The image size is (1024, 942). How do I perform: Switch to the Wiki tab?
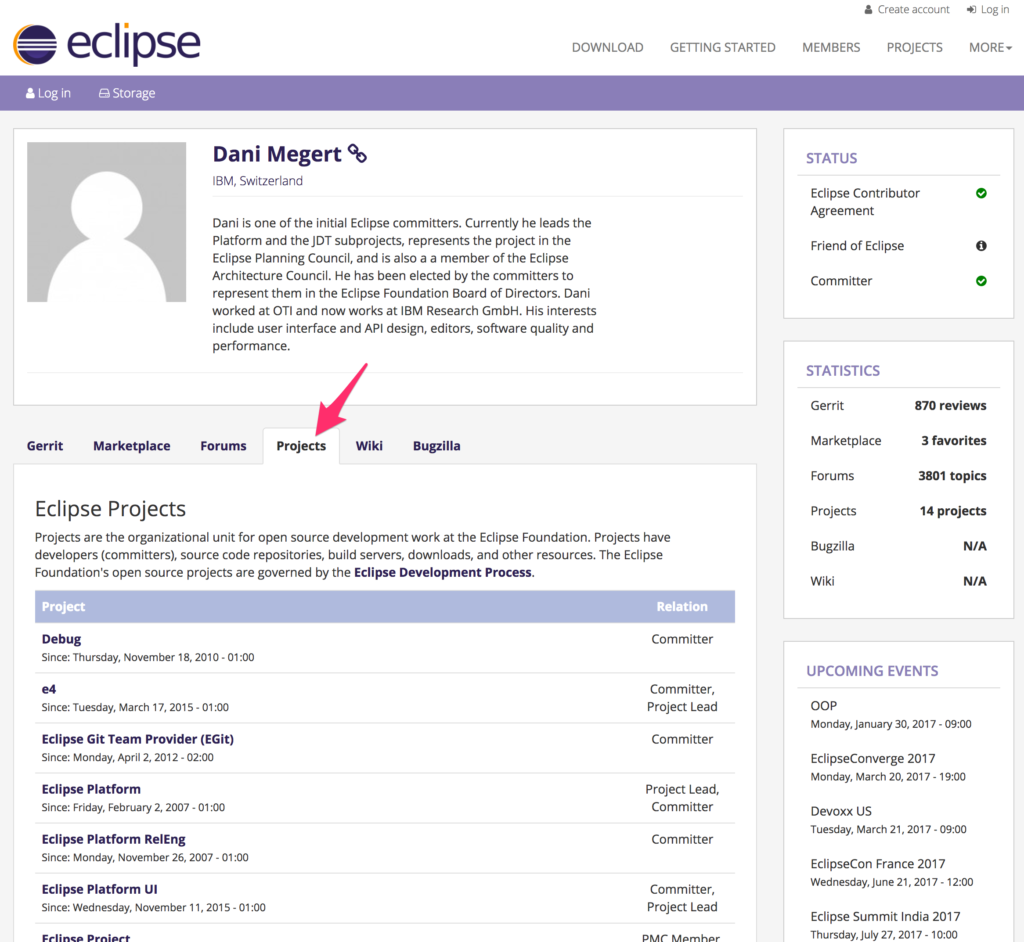point(369,446)
